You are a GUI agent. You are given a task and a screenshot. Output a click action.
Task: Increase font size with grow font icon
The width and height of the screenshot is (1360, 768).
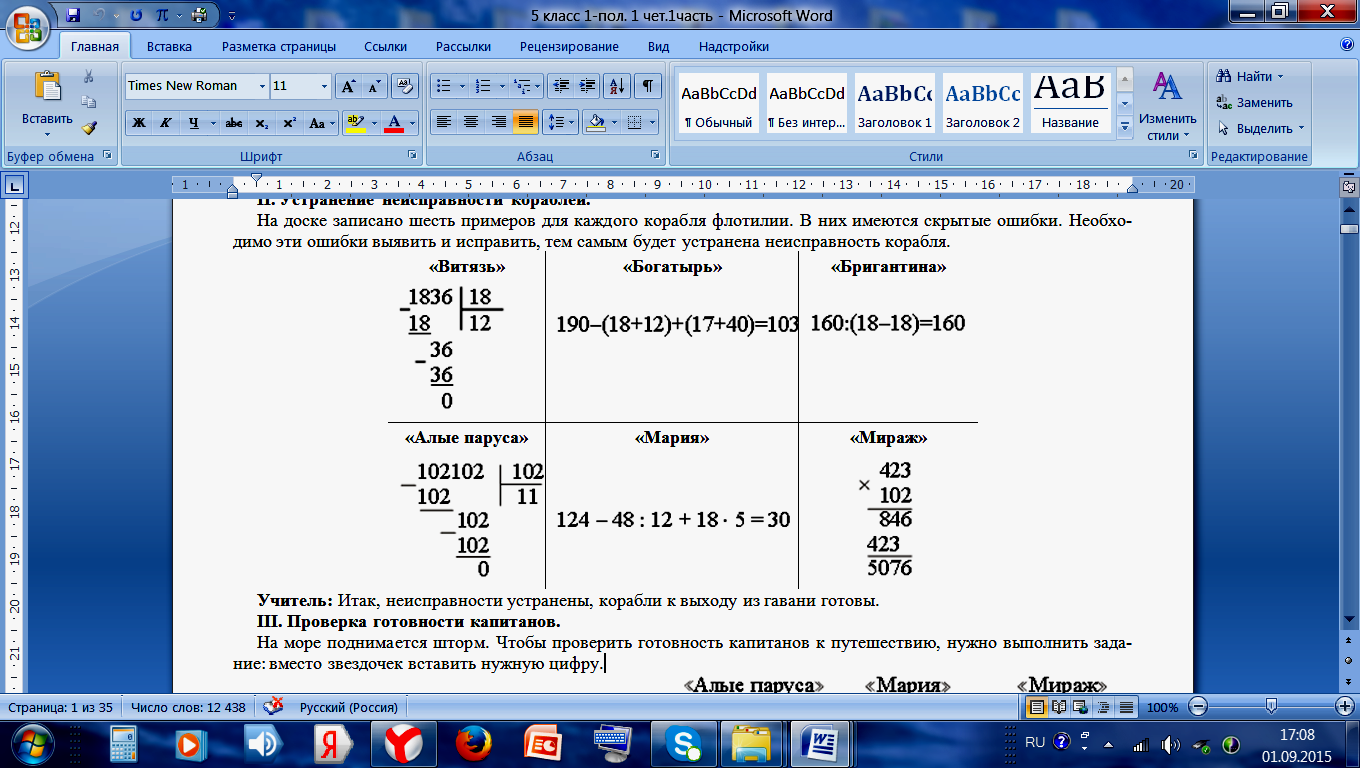click(x=348, y=86)
